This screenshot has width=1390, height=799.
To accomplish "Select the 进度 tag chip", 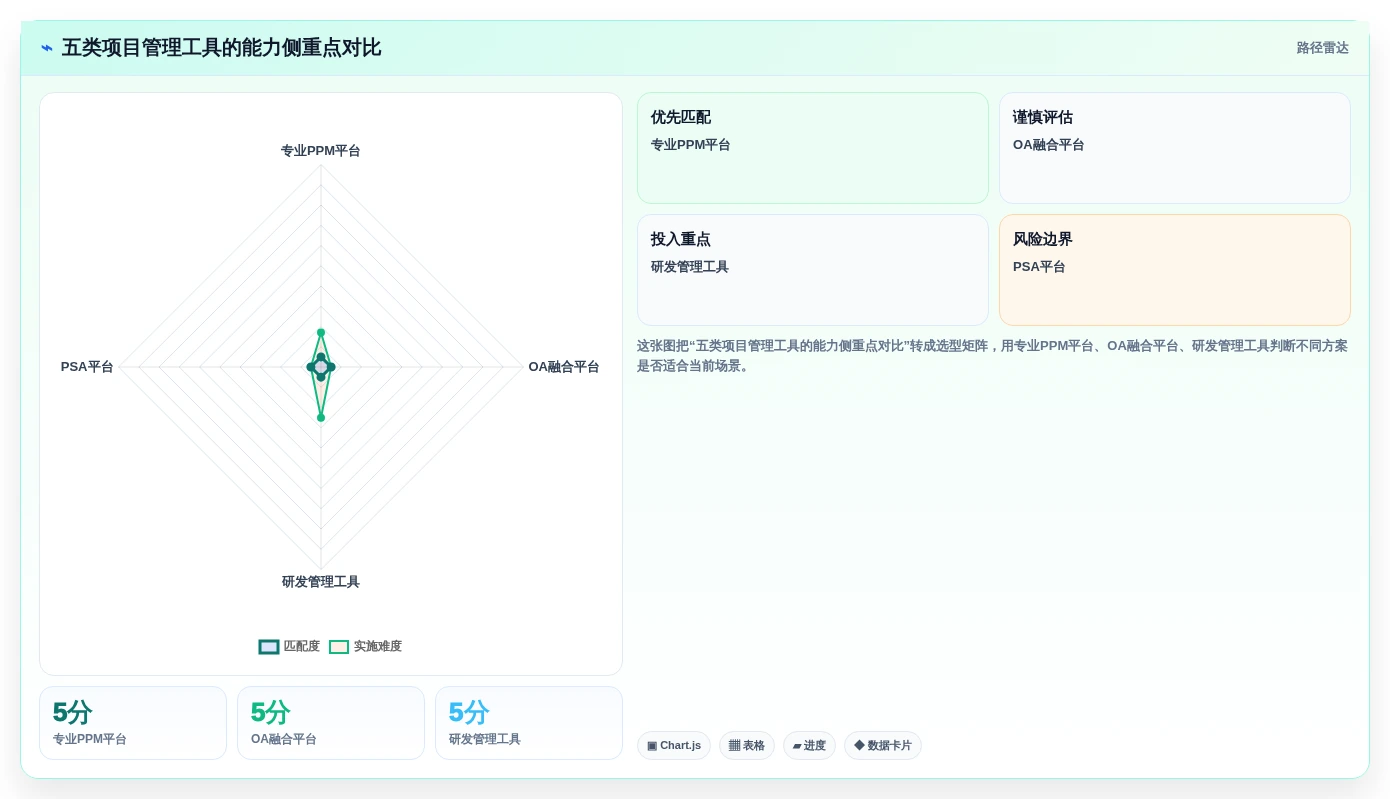I will coord(809,746).
